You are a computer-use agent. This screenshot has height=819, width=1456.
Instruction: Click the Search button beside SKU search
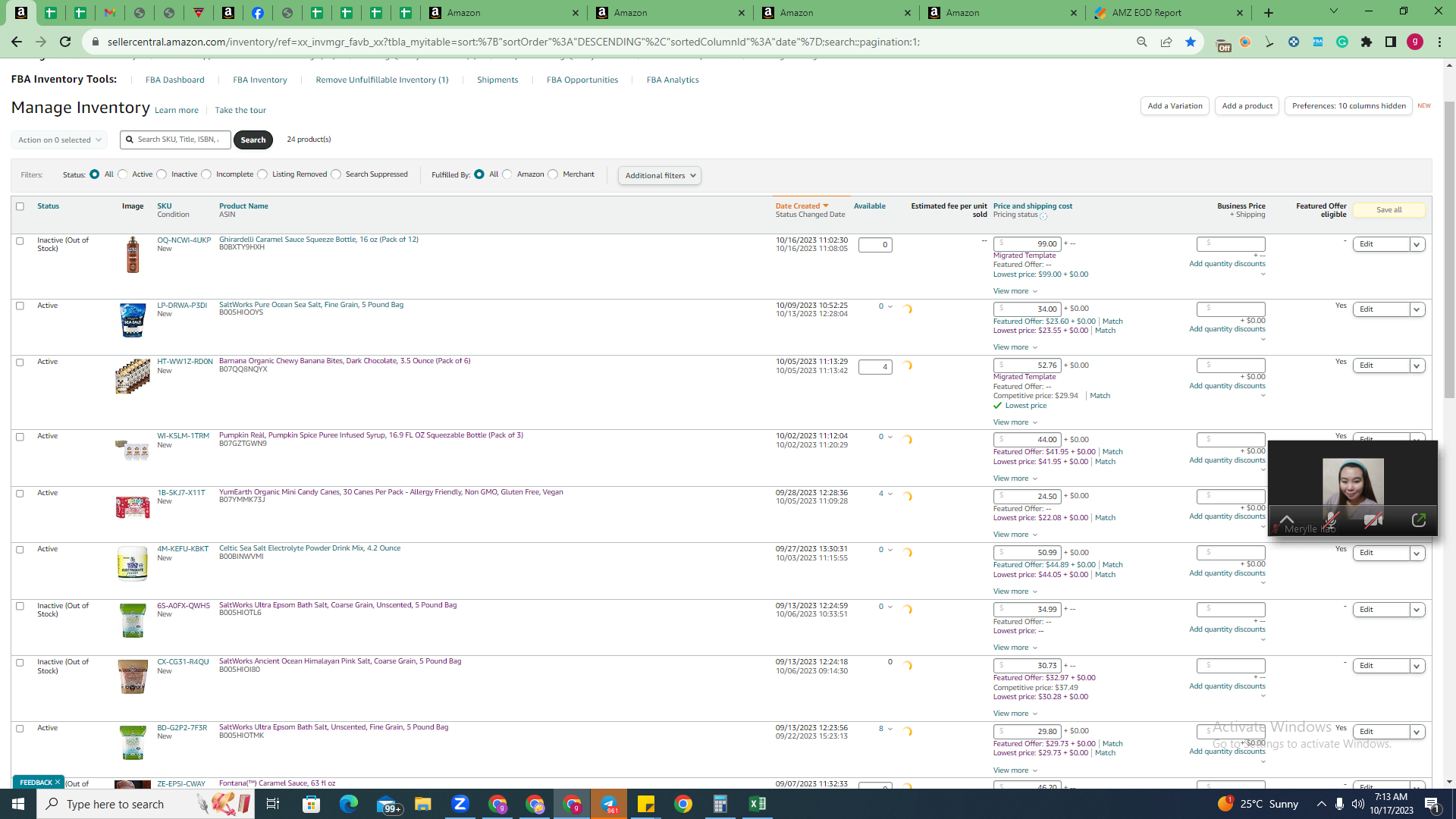tap(253, 140)
